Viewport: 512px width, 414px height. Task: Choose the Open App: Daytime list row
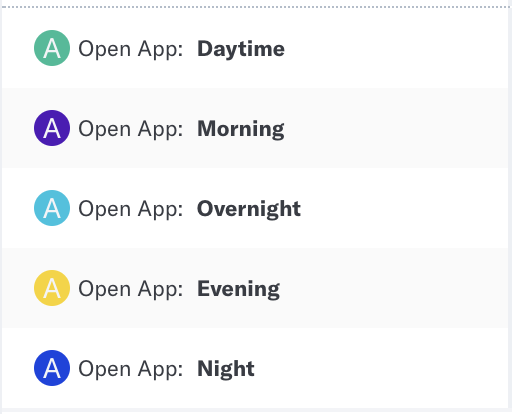(255, 48)
